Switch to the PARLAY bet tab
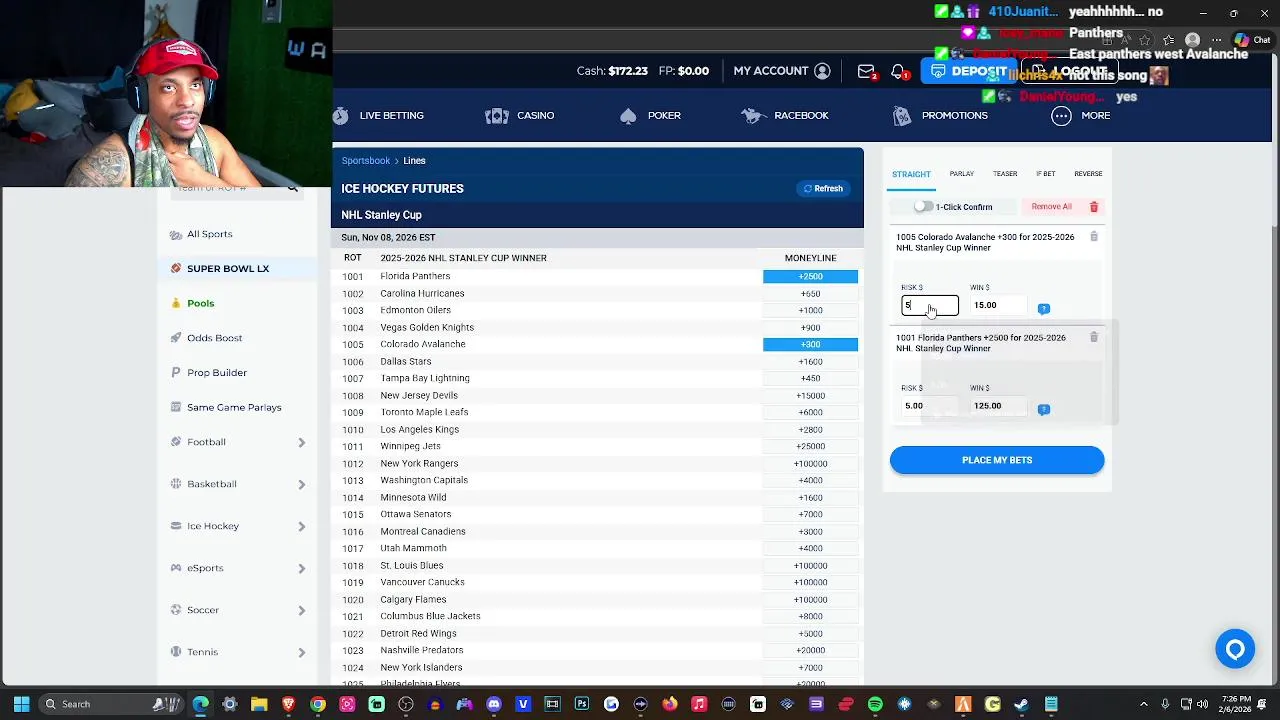This screenshot has width=1280, height=720. (962, 174)
